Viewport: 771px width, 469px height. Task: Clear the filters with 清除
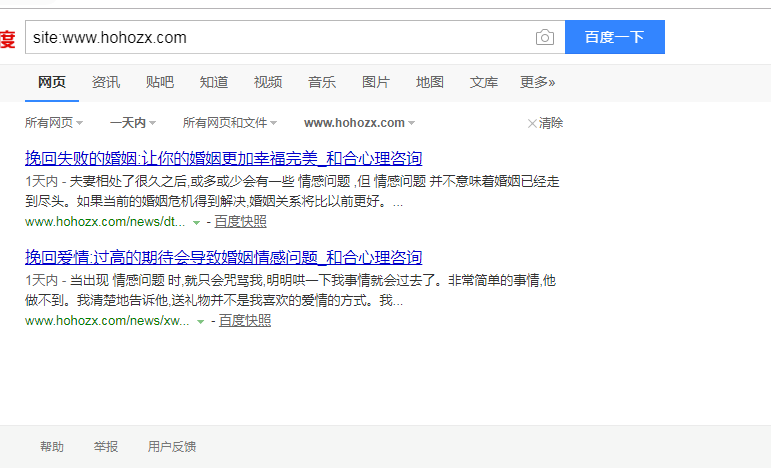[x=545, y=123]
